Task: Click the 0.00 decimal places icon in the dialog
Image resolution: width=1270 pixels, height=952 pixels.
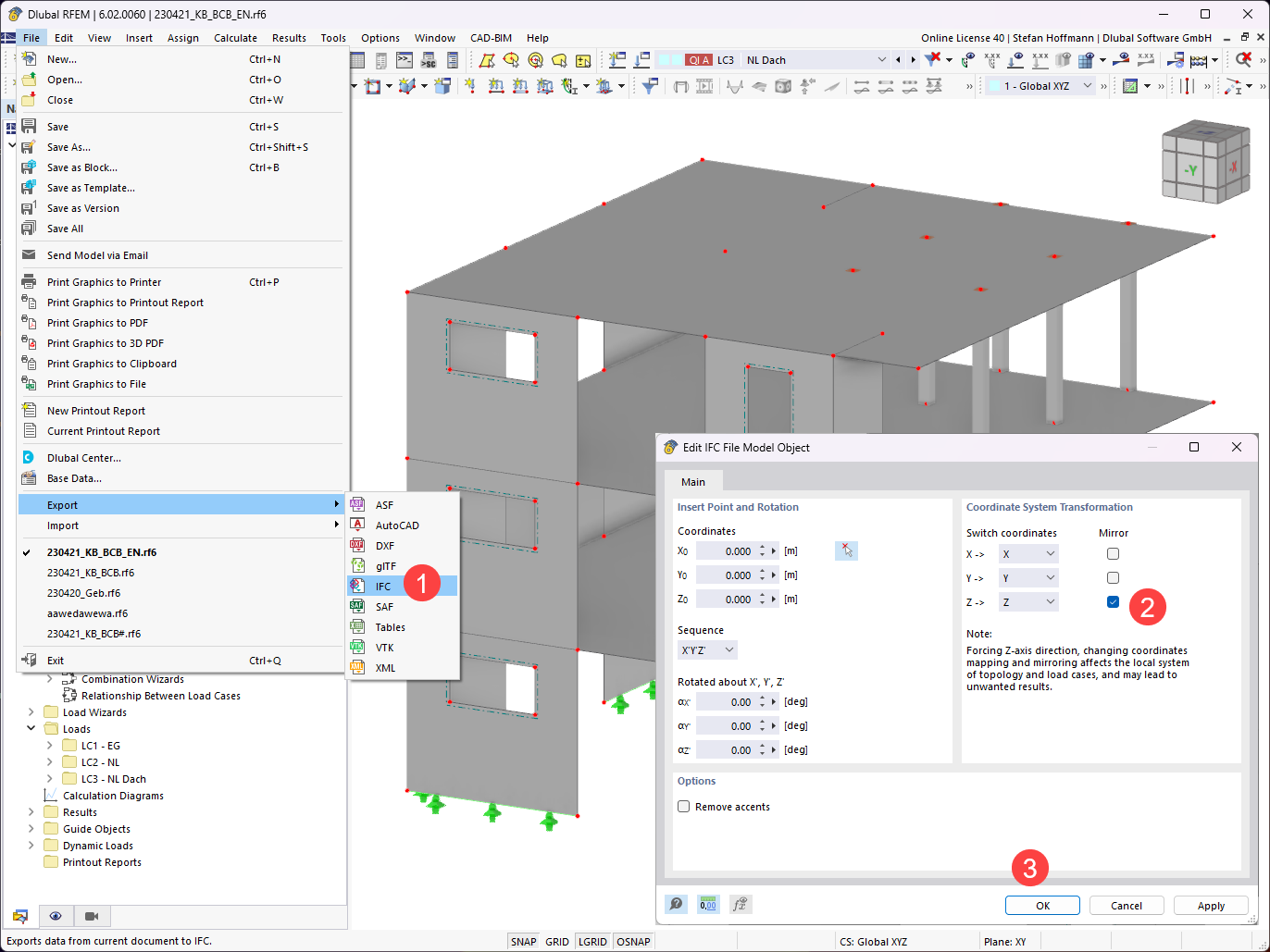Action: (x=708, y=905)
